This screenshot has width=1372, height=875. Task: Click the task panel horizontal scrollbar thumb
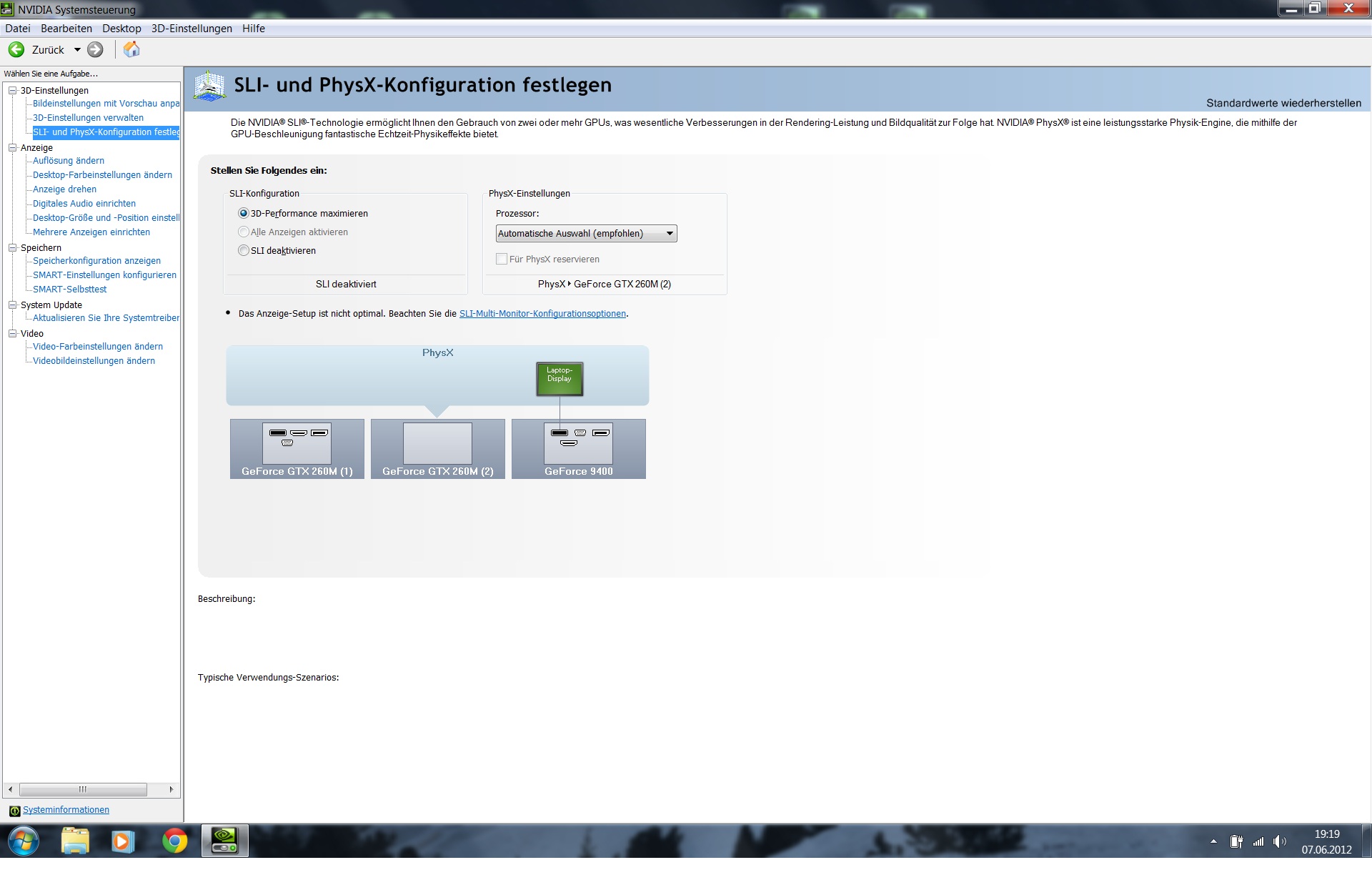click(83, 789)
